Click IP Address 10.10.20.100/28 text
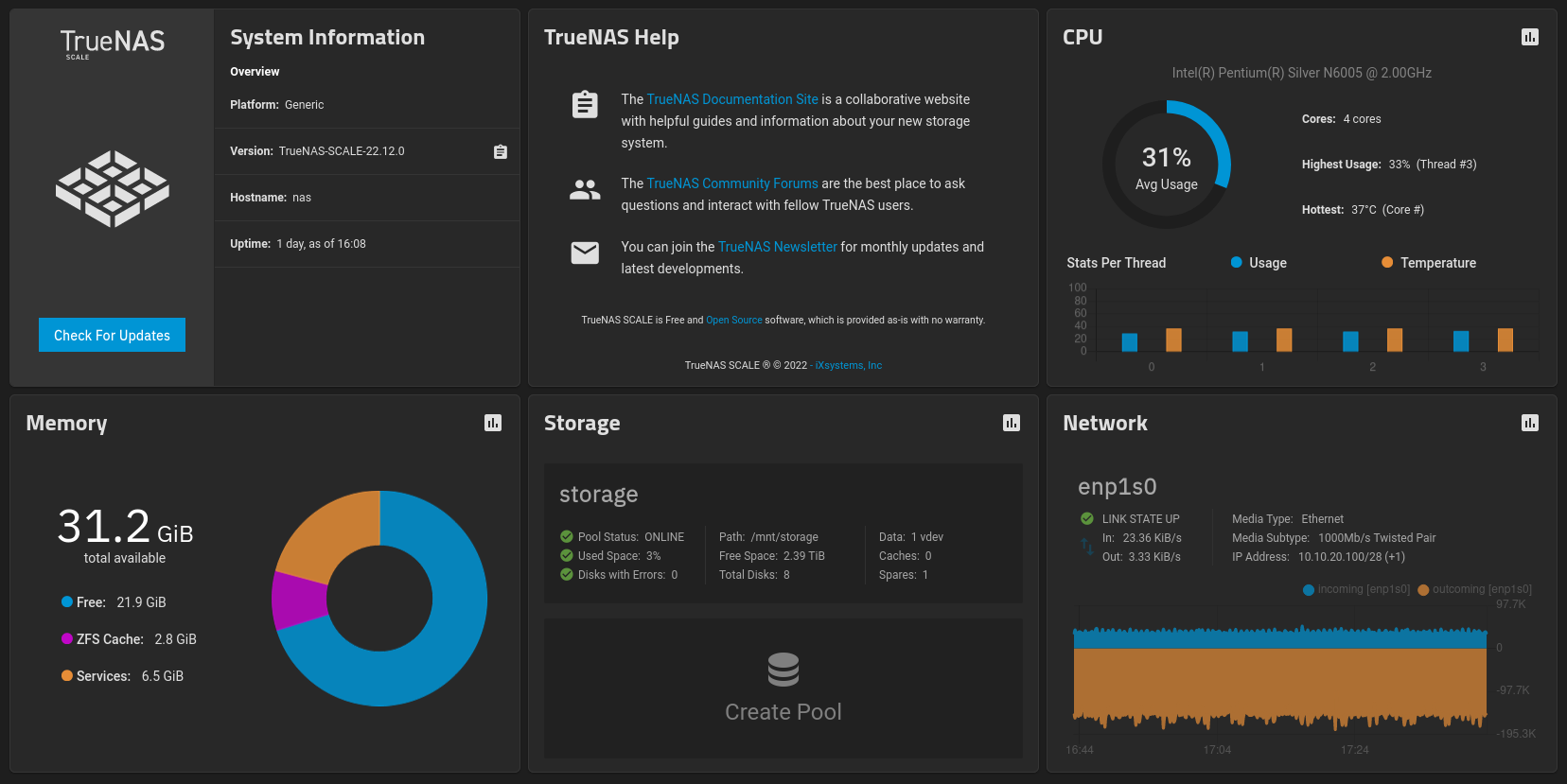This screenshot has height=784, width=1567. [1318, 557]
